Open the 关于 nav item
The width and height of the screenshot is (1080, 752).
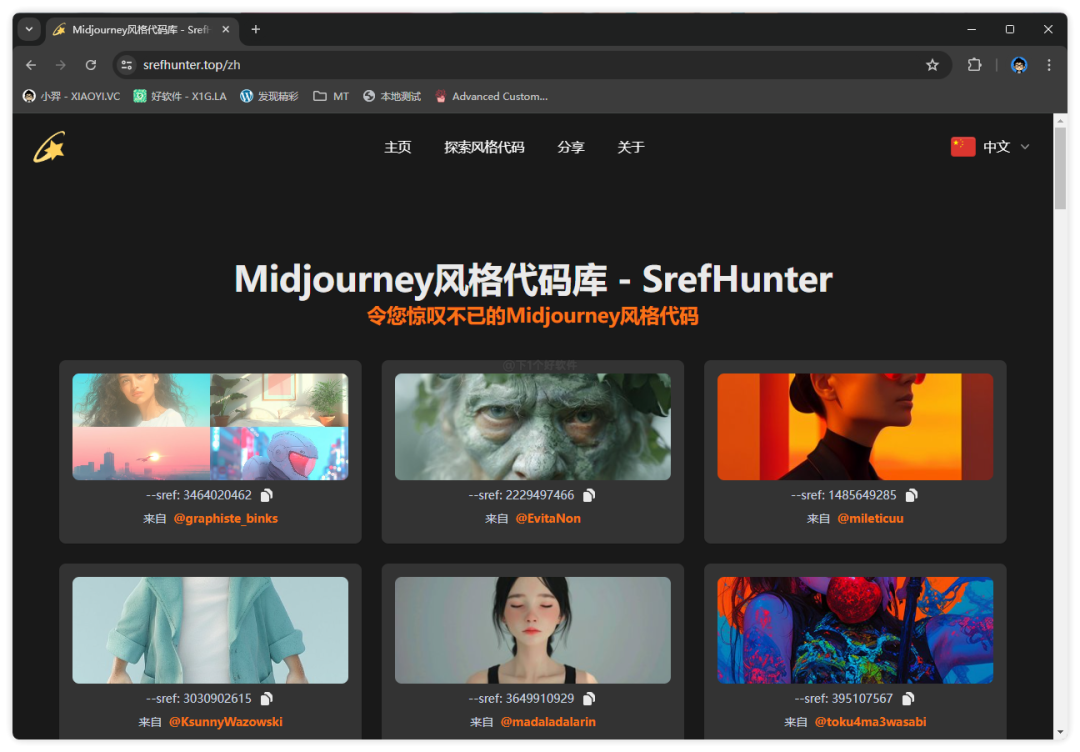(630, 147)
